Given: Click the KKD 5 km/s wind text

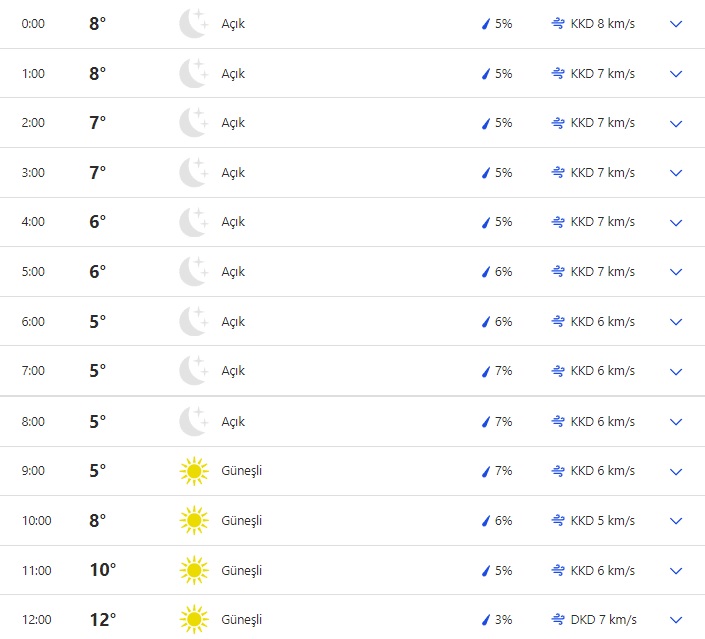Looking at the screenshot, I should [602, 521].
